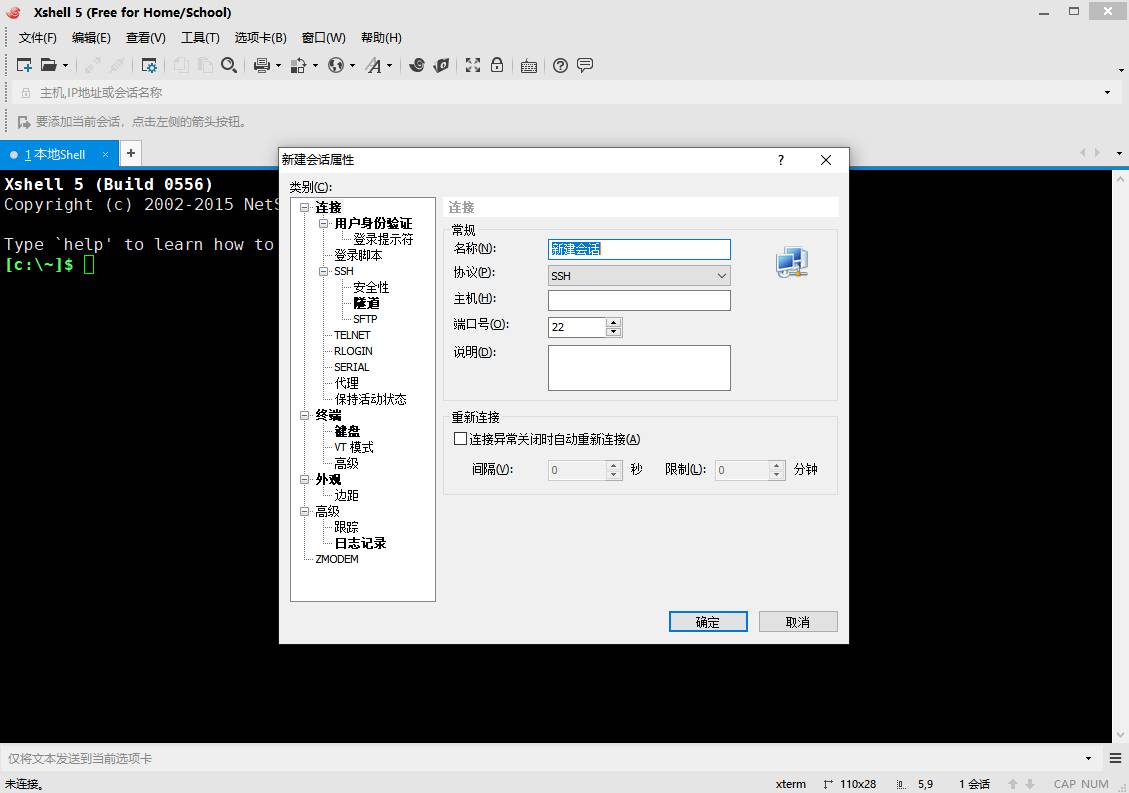Screen dimensions: 1129x793
Task: Select ZMODEM in the category tree
Action: click(x=337, y=559)
